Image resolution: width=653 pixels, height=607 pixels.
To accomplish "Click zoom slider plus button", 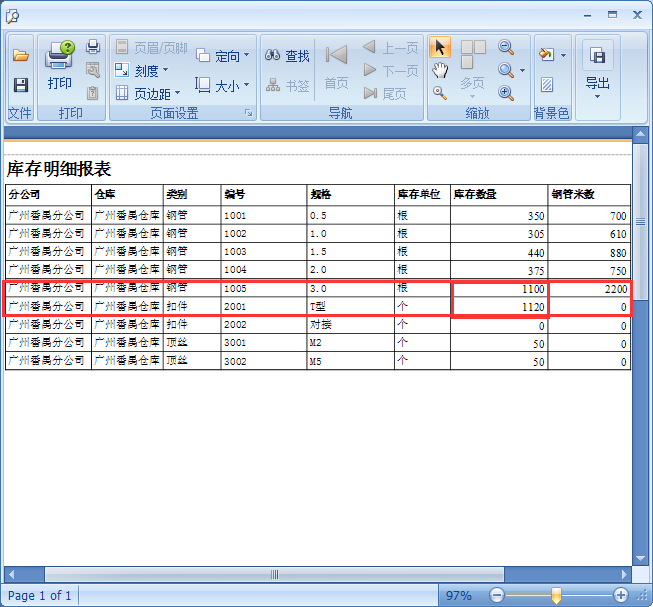I will (x=621, y=595).
